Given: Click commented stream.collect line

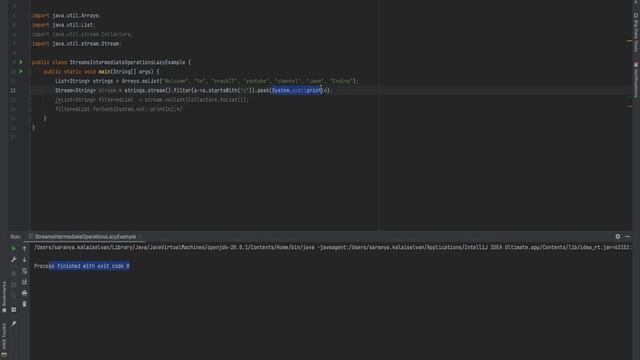Looking at the screenshot, I should coord(152,100).
